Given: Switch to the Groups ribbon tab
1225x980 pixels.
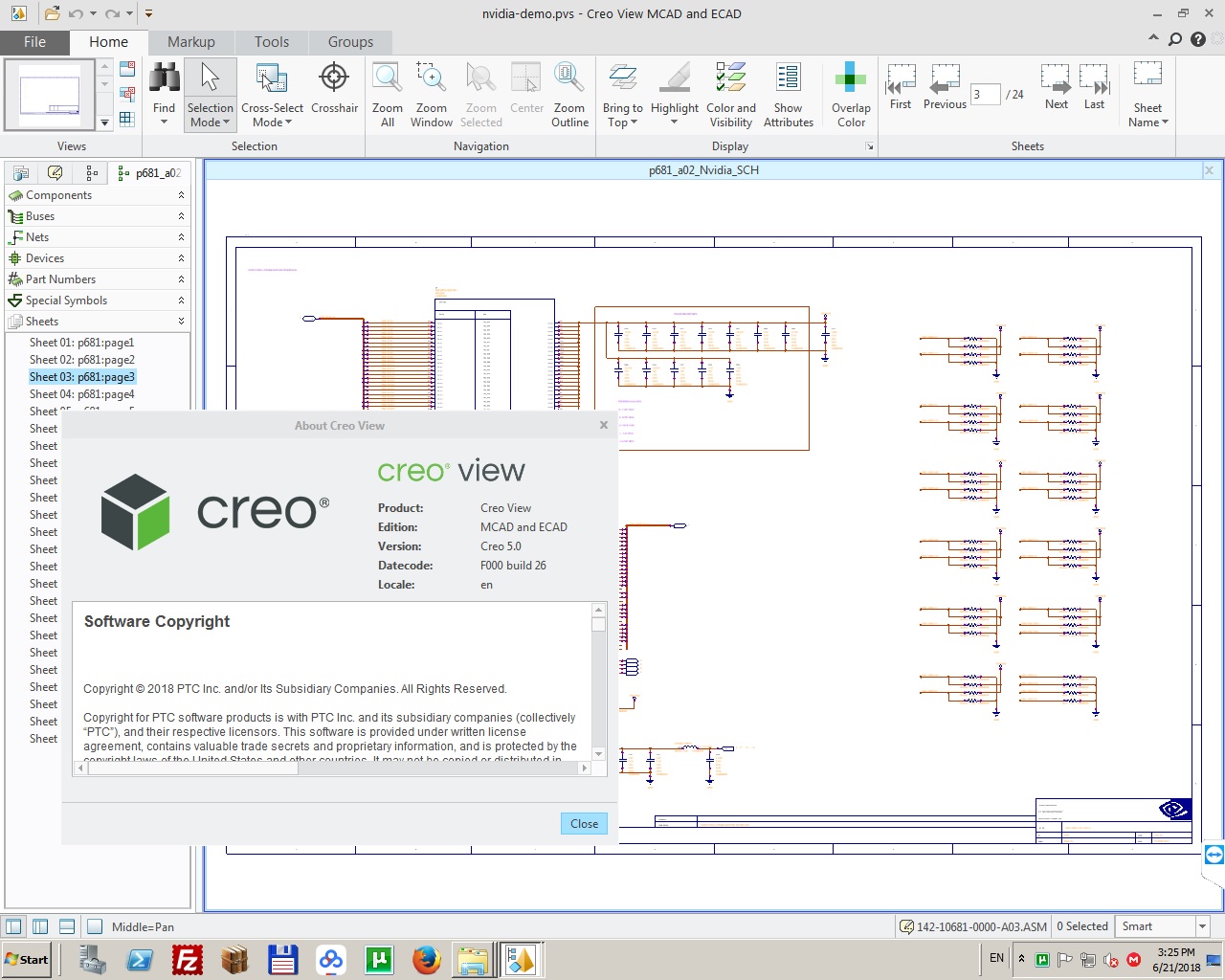Looking at the screenshot, I should pyautogui.click(x=350, y=42).
